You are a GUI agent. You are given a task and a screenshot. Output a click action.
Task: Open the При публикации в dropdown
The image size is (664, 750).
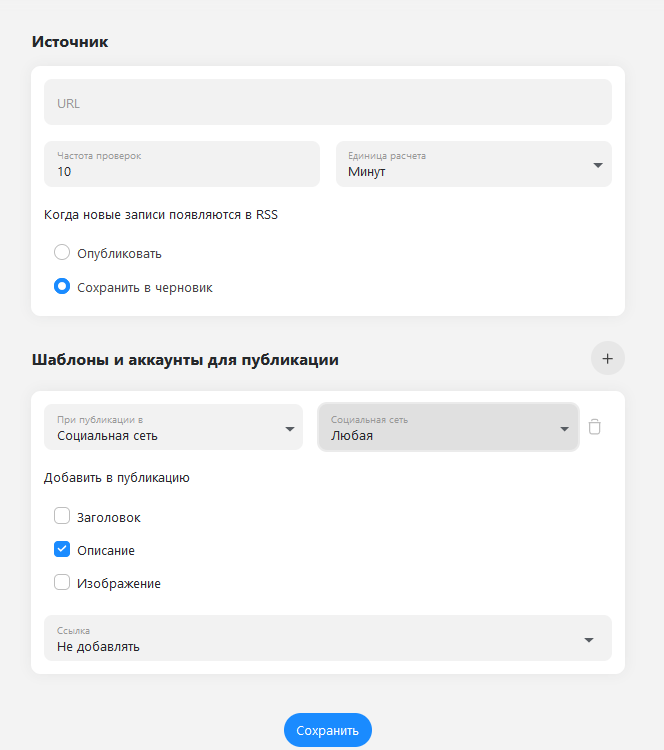point(173,427)
